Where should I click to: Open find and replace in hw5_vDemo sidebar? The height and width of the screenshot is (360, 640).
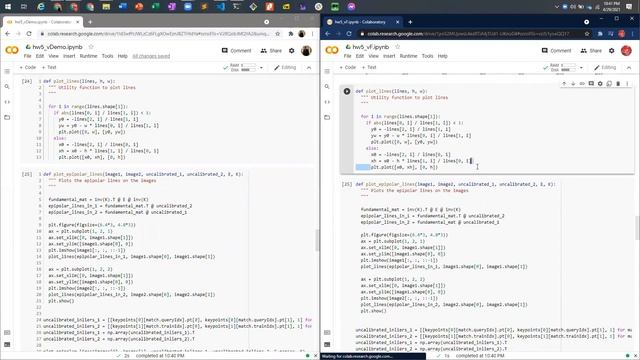coord(7,87)
